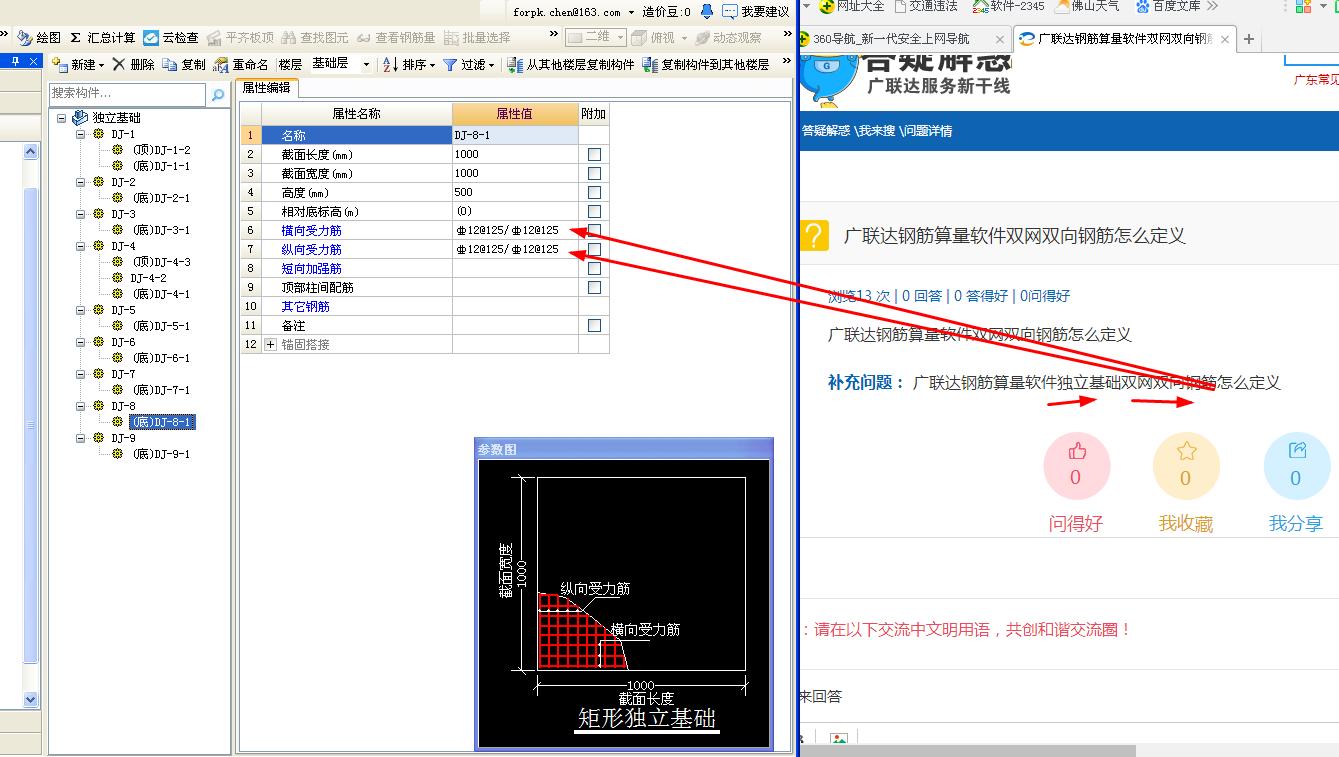
Task: Open 我要建议 feedback
Action: click(x=757, y=11)
